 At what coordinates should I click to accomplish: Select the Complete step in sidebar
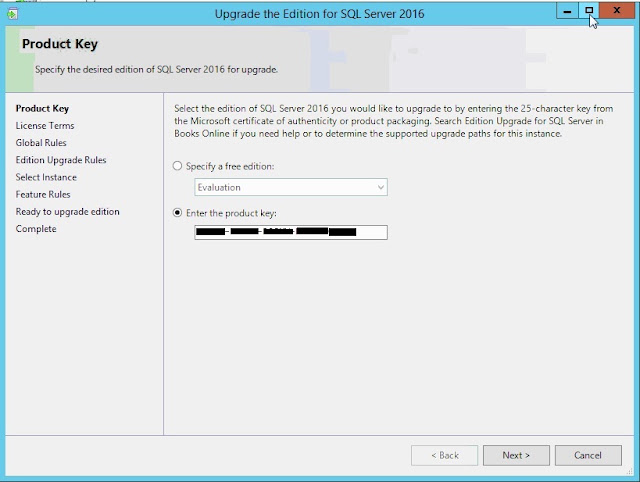coord(36,229)
